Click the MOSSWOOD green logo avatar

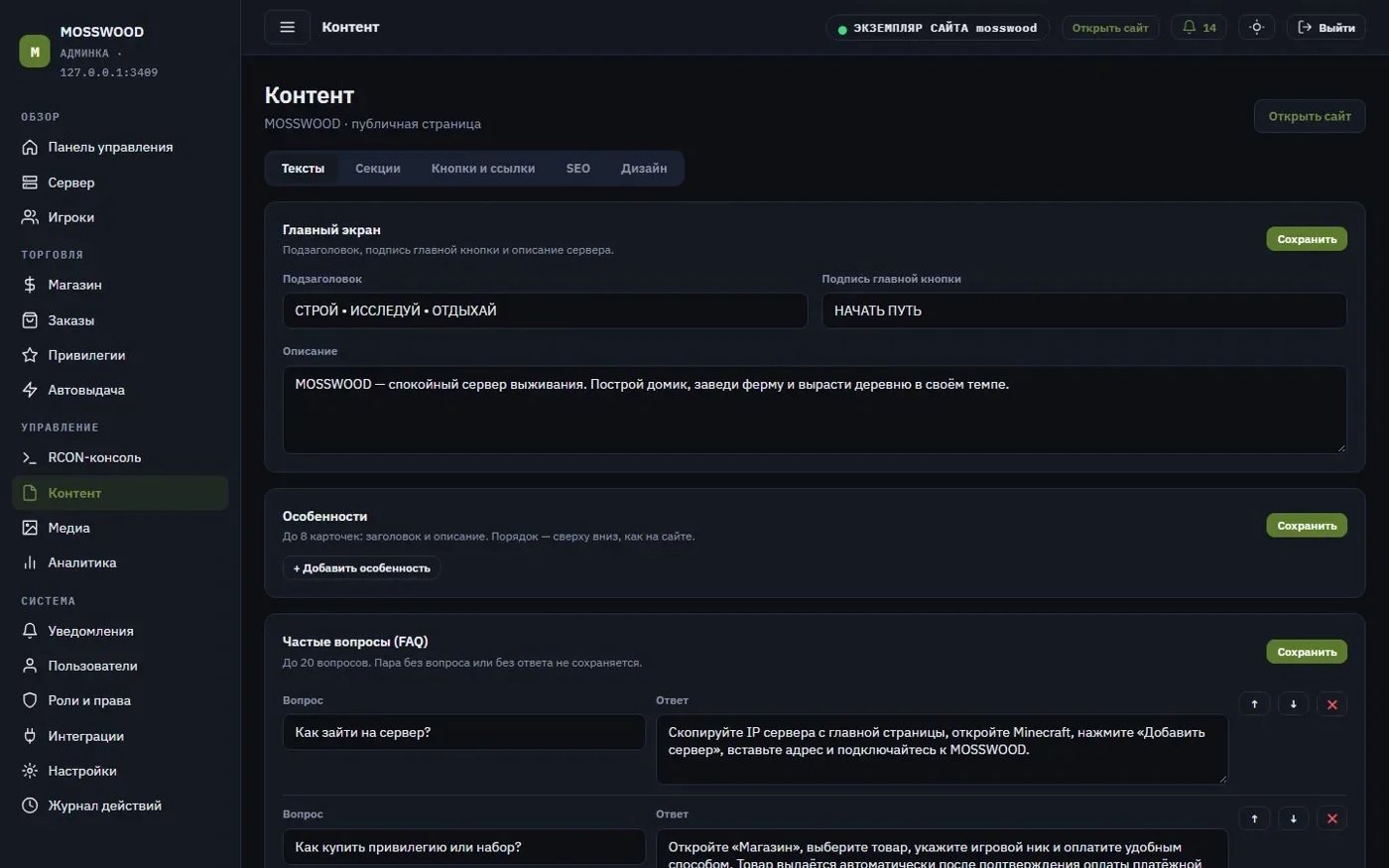point(35,52)
